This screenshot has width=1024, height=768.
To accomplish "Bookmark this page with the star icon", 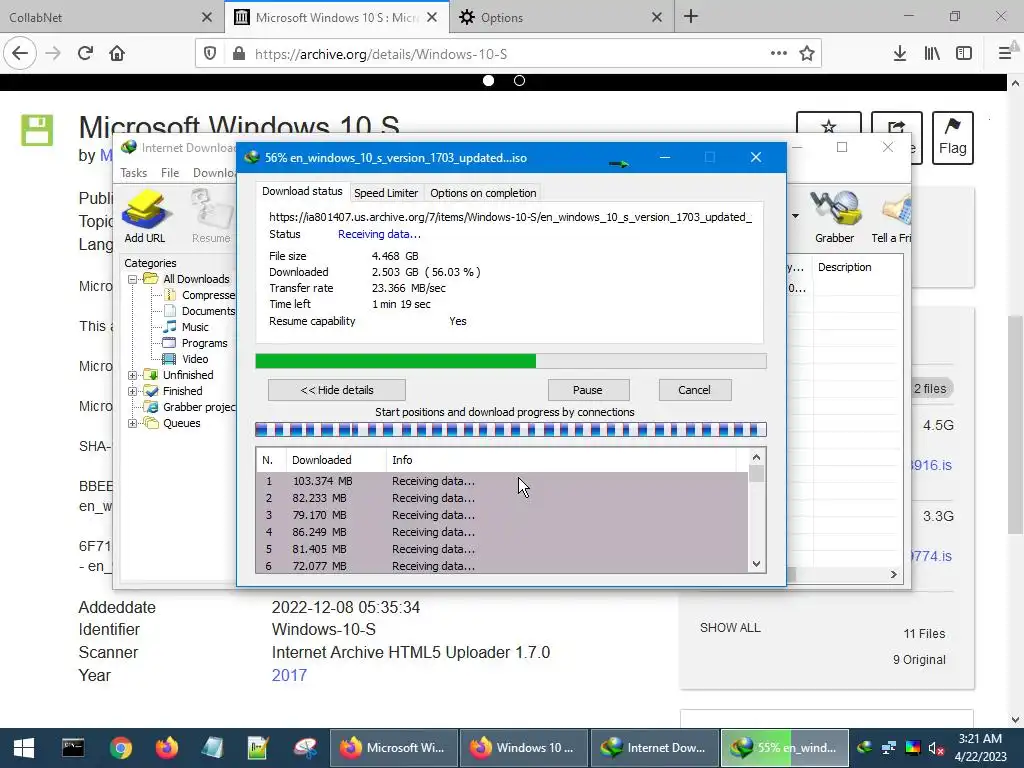I will click(x=807, y=53).
